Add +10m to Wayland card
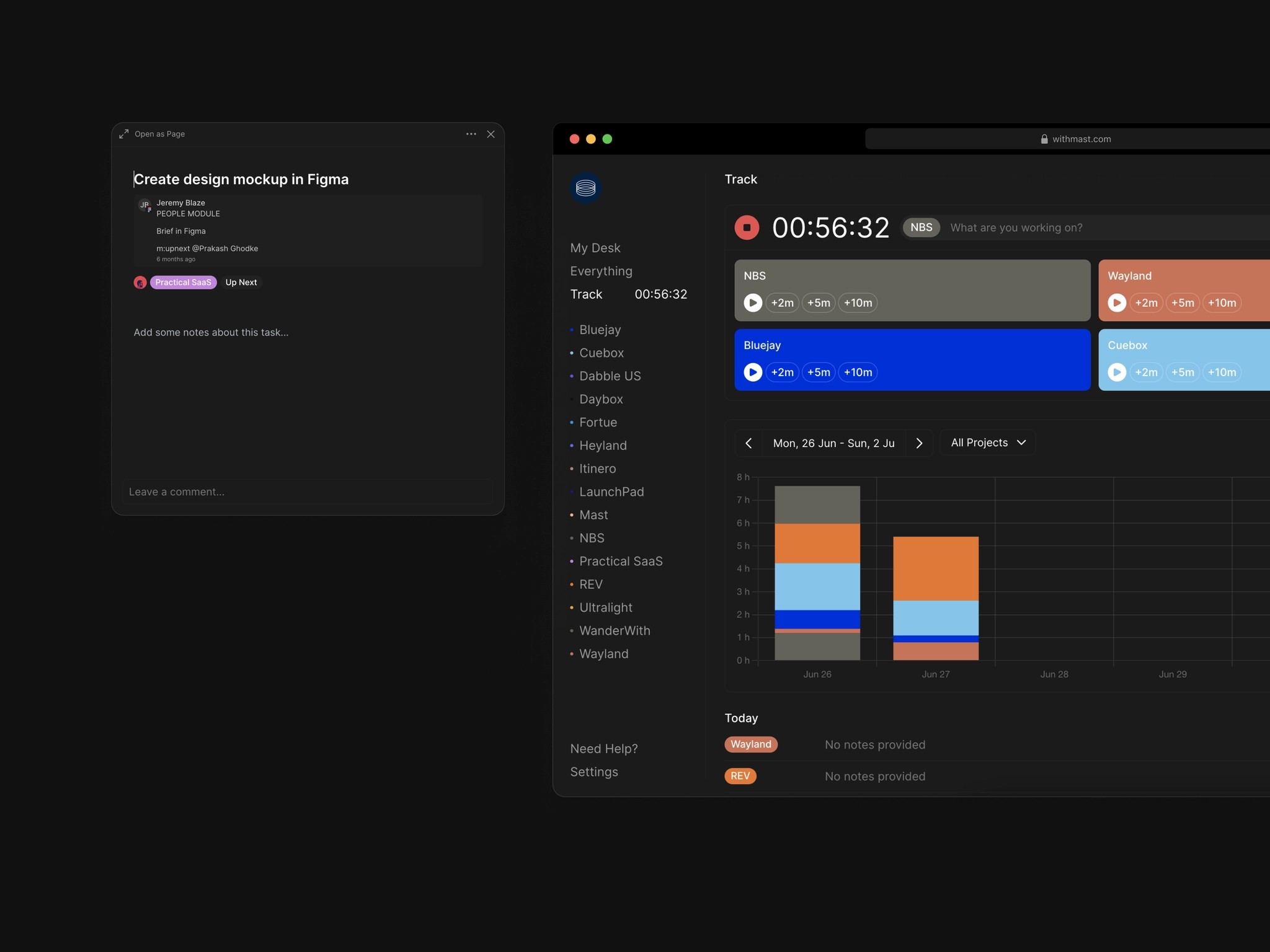This screenshot has width=1270, height=952. click(x=1222, y=302)
